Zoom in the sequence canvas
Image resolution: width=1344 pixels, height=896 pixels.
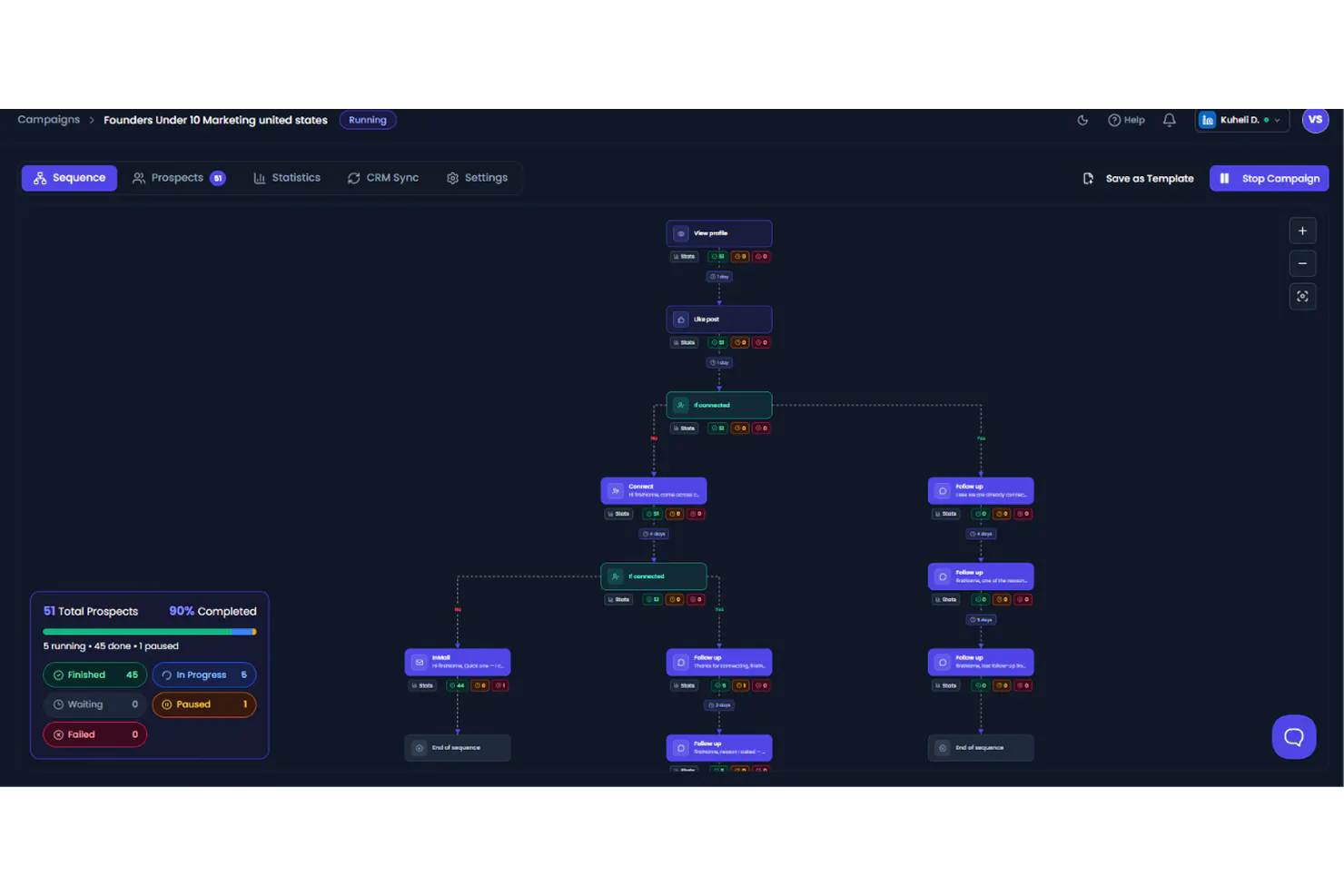click(x=1302, y=231)
